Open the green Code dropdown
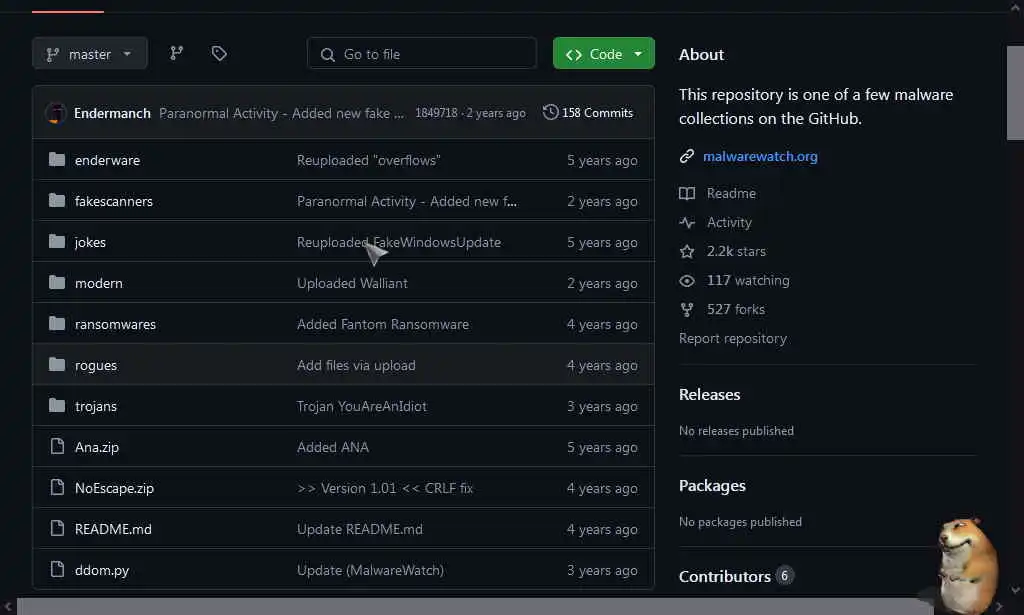This screenshot has width=1024, height=615. point(604,54)
